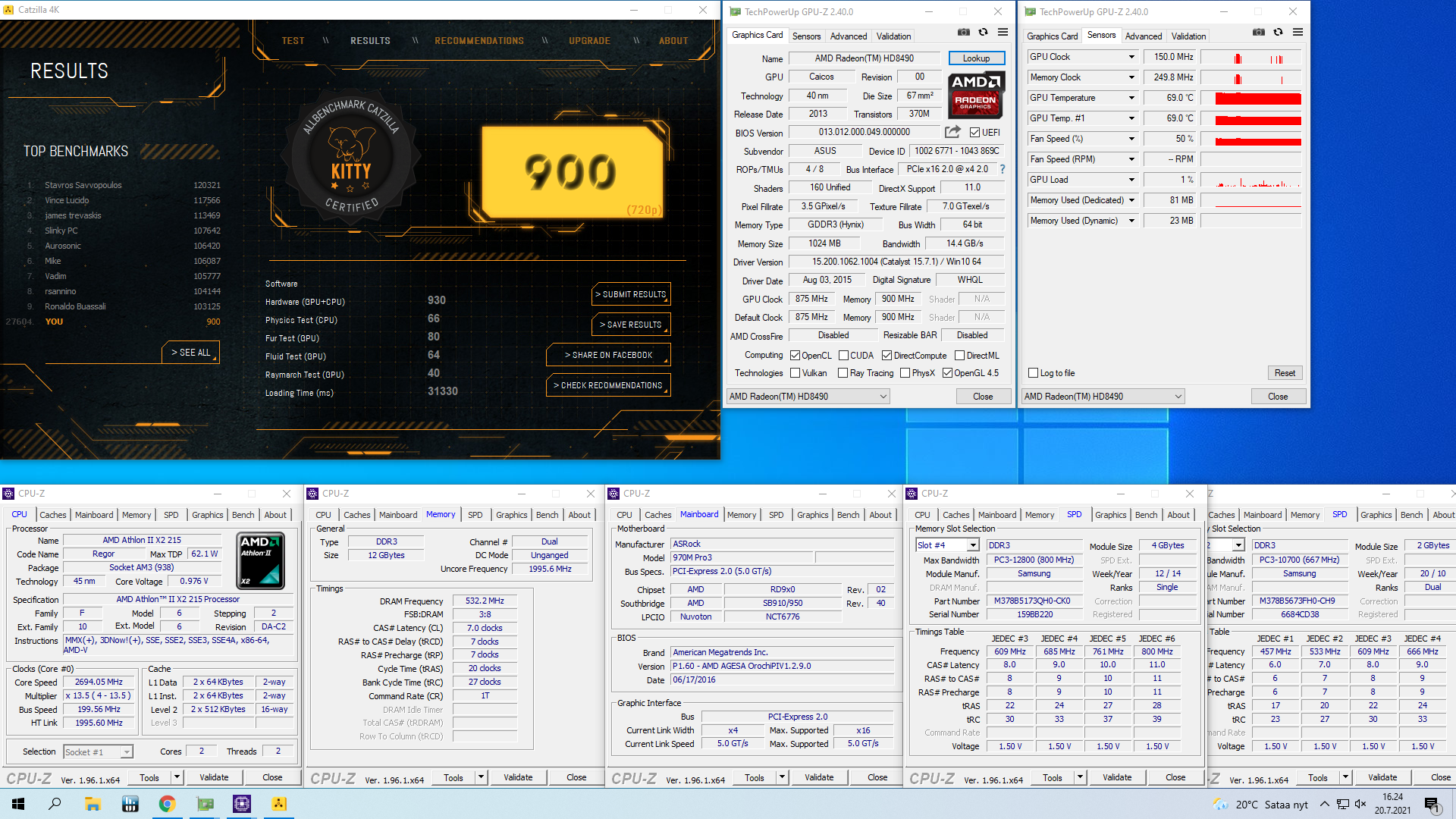Click the GPU-Z graphics card taskbar icon
This screenshot has width=1456, height=819.
[205, 804]
